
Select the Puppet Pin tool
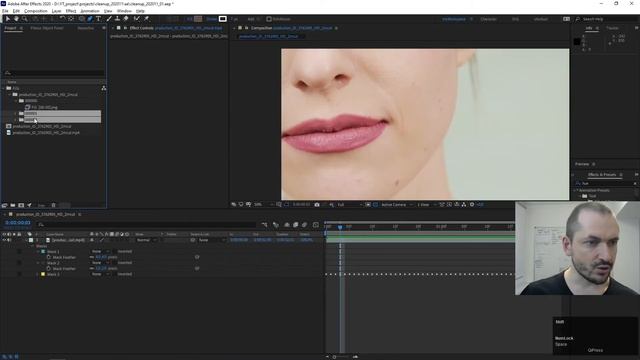[146, 19]
